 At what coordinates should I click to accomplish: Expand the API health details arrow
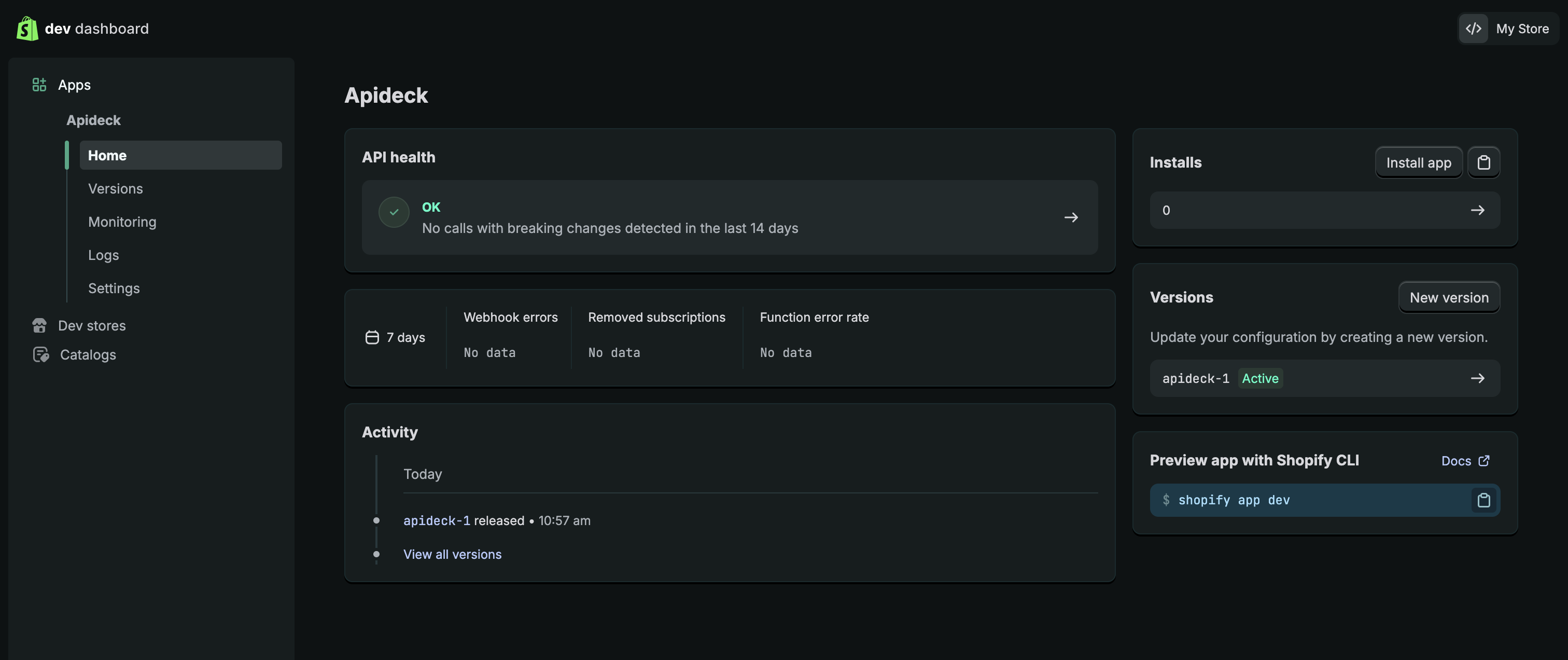tap(1071, 217)
